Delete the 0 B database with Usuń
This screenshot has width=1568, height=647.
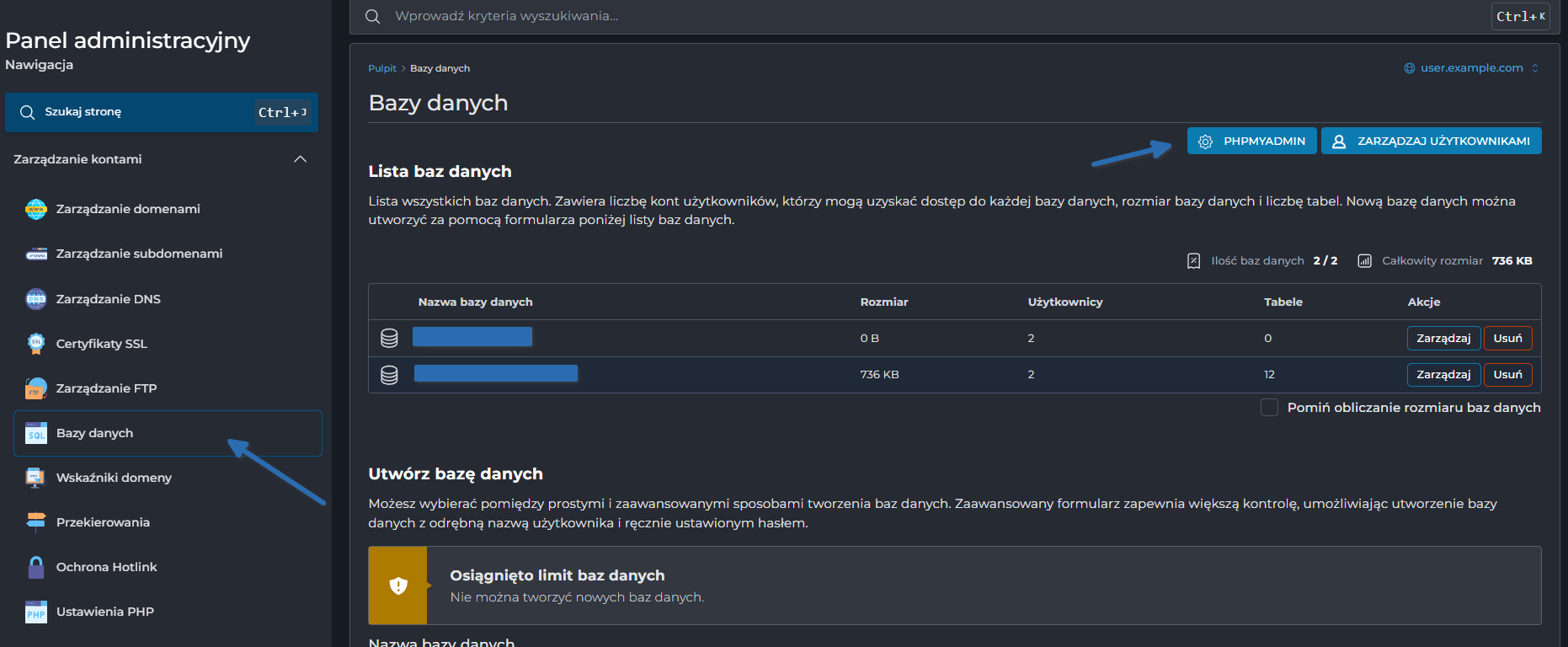(1507, 339)
